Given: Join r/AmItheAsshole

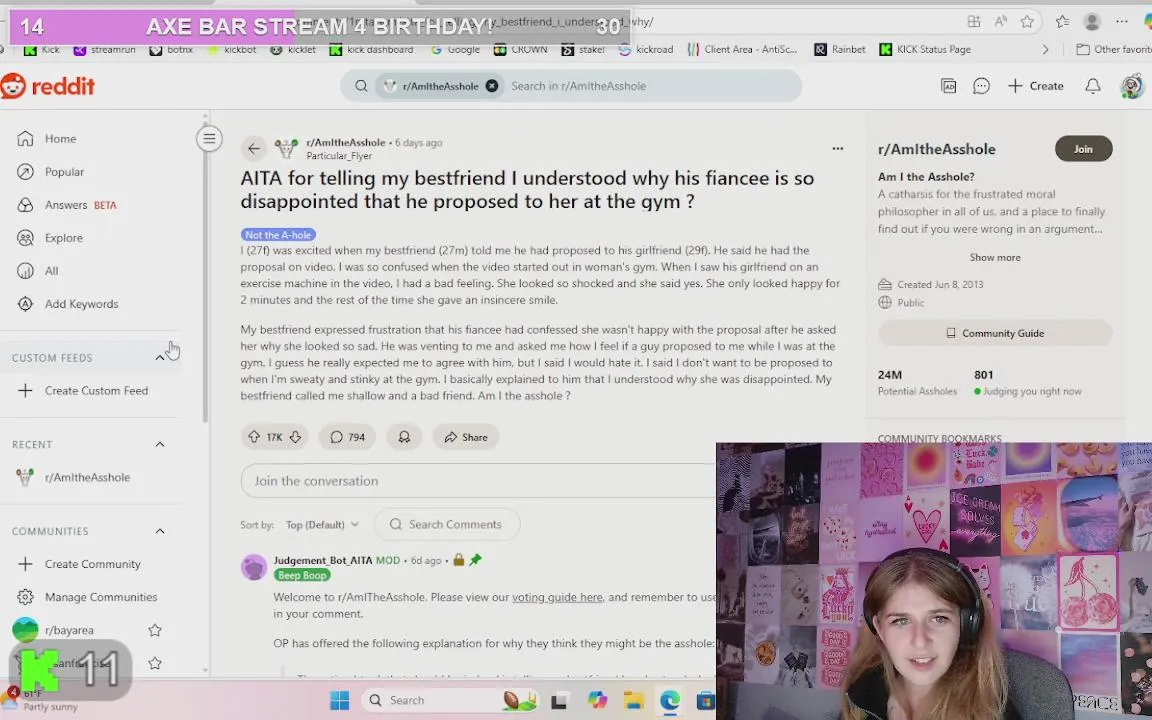Looking at the screenshot, I should (x=1083, y=149).
